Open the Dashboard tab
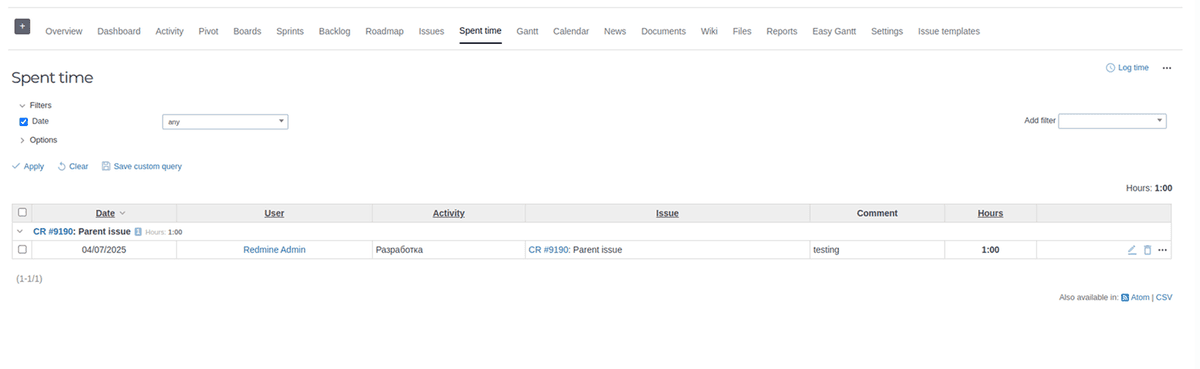This screenshot has width=1200, height=369. pos(119,31)
